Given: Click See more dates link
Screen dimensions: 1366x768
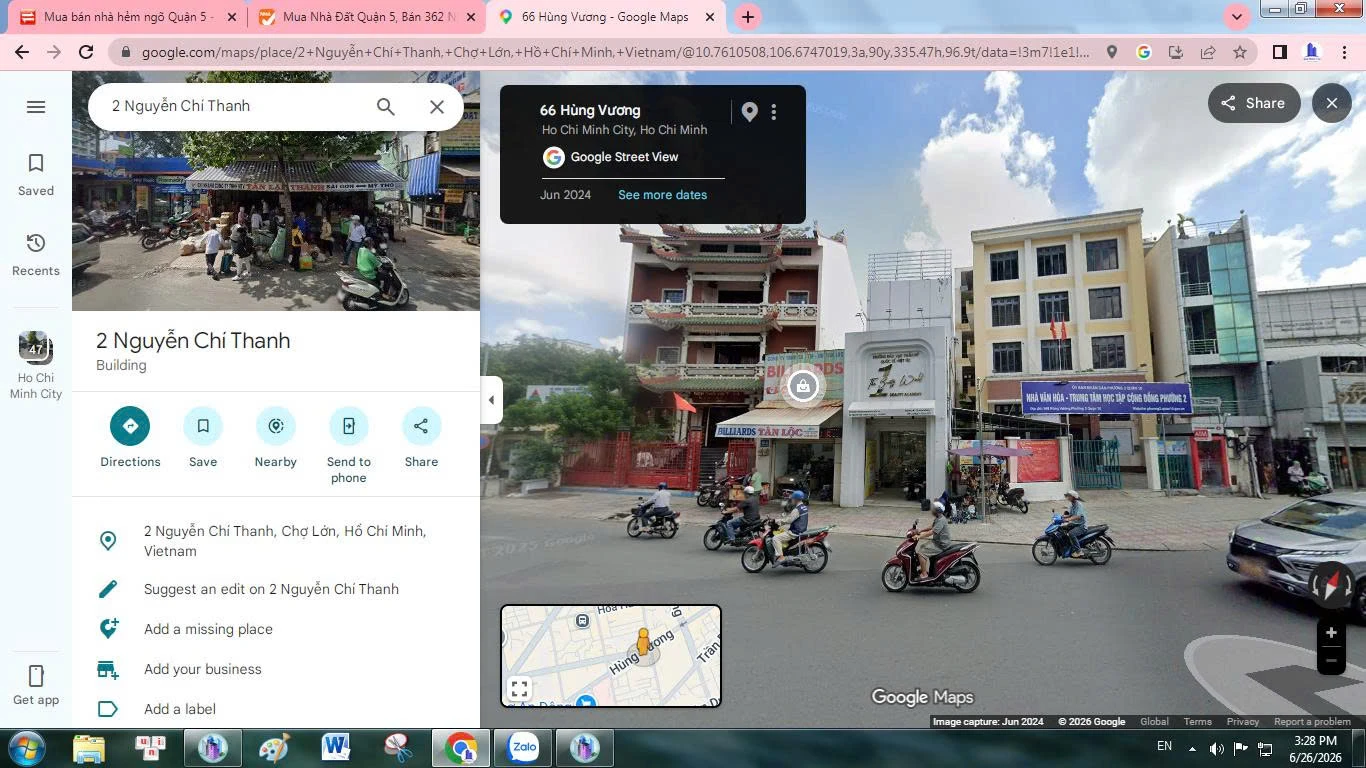Looking at the screenshot, I should [x=662, y=195].
